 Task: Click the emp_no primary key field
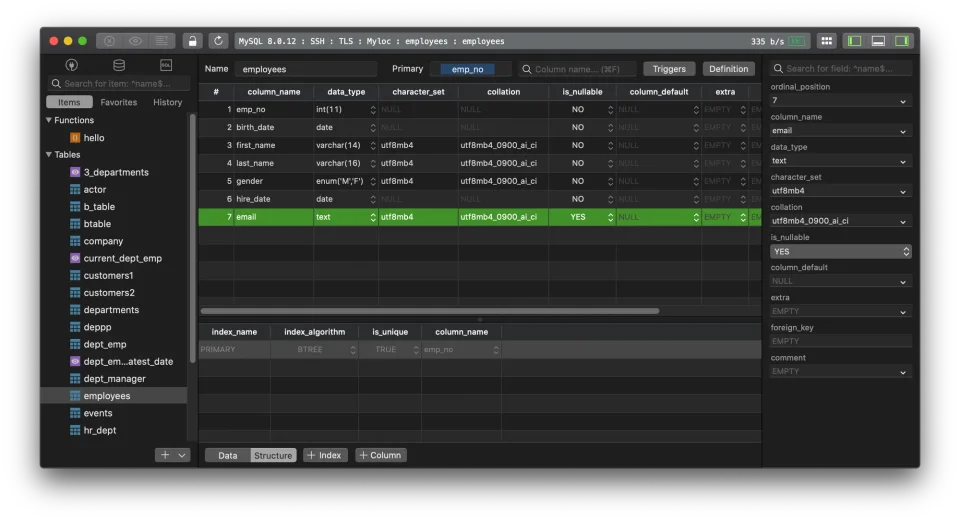point(468,69)
